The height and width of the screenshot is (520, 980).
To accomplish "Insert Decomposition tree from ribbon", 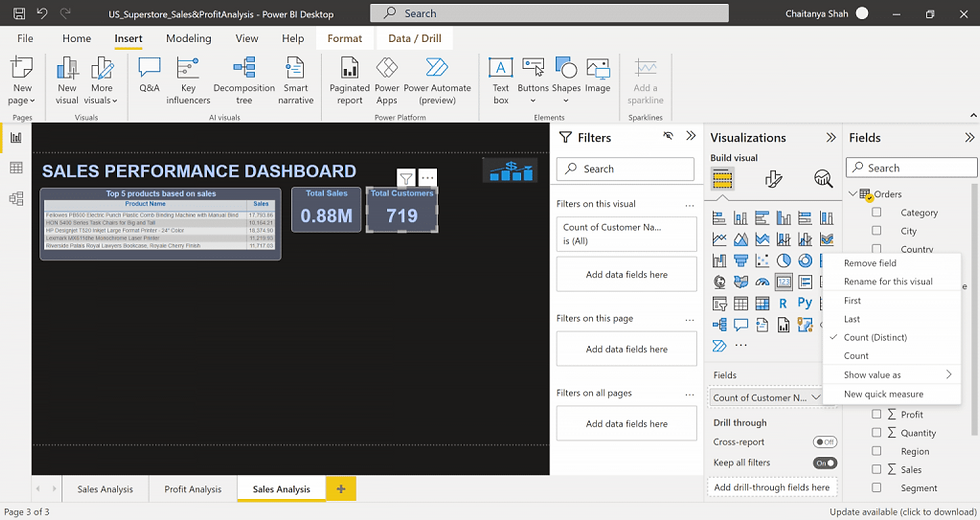I will (244, 81).
